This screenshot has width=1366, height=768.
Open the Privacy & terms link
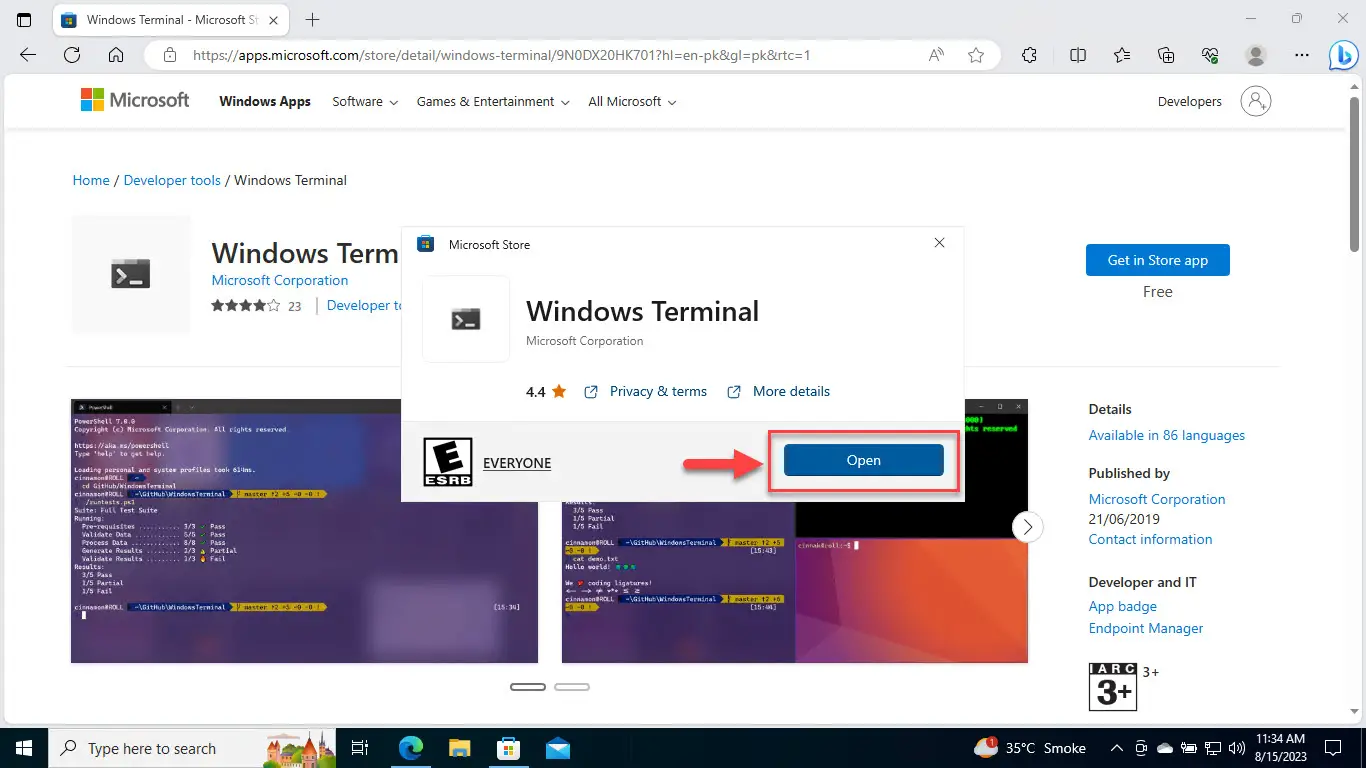pyautogui.click(x=645, y=391)
